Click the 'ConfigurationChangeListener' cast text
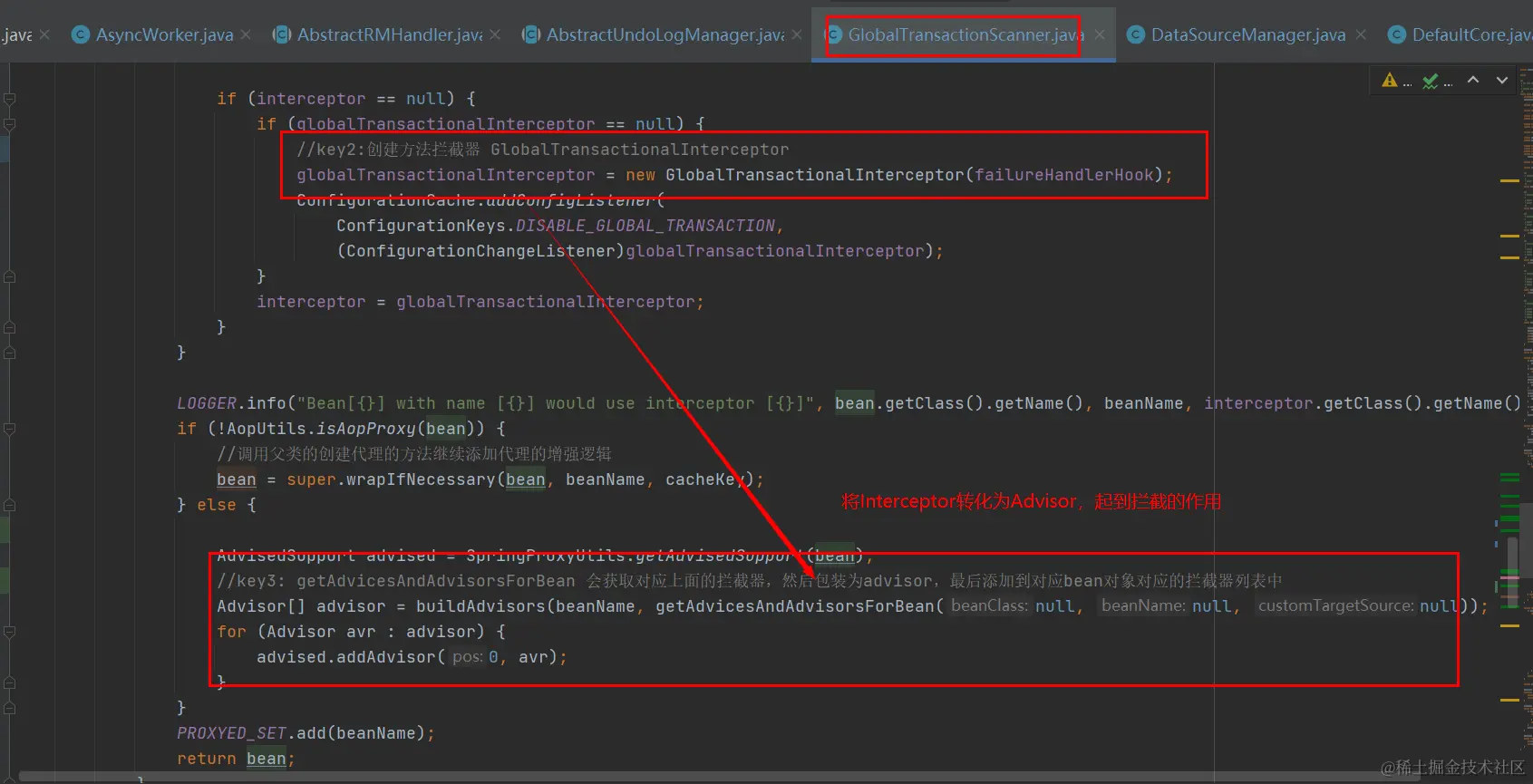The height and width of the screenshot is (784, 1533). pos(480,251)
